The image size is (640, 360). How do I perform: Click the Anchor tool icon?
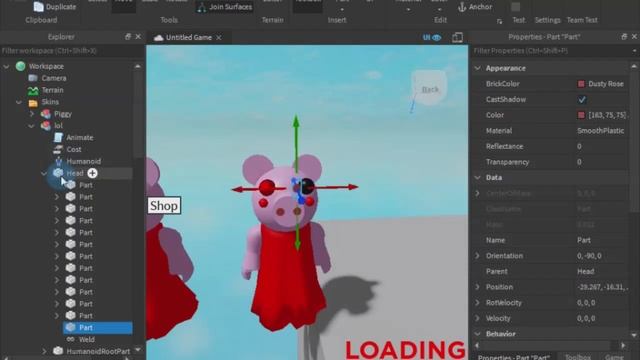tap(462, 7)
